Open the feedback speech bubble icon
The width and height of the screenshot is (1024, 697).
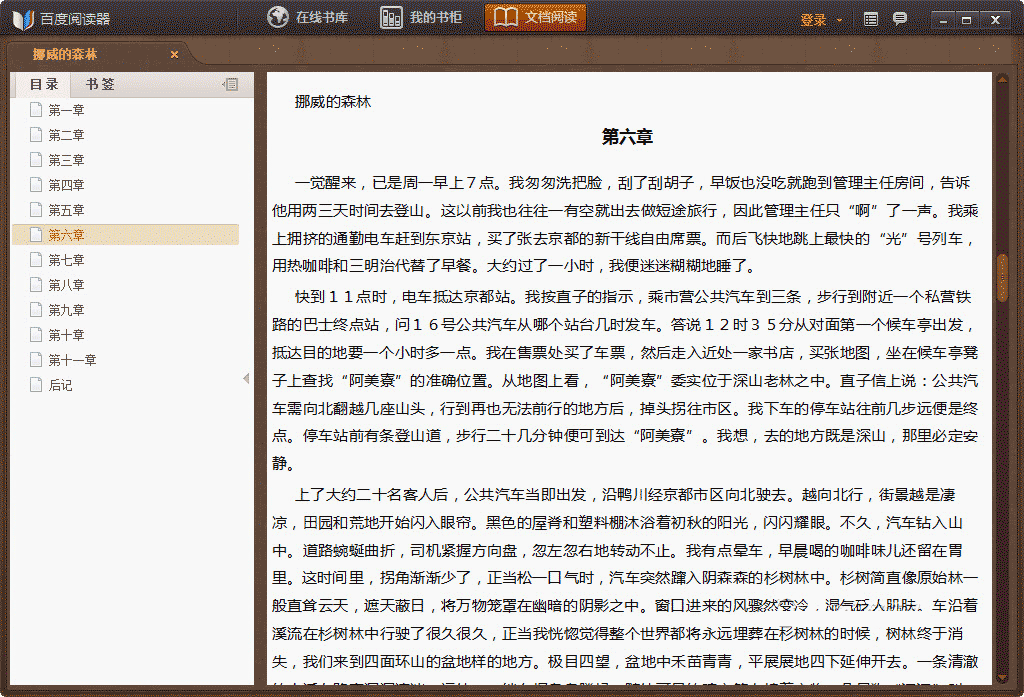(x=900, y=19)
